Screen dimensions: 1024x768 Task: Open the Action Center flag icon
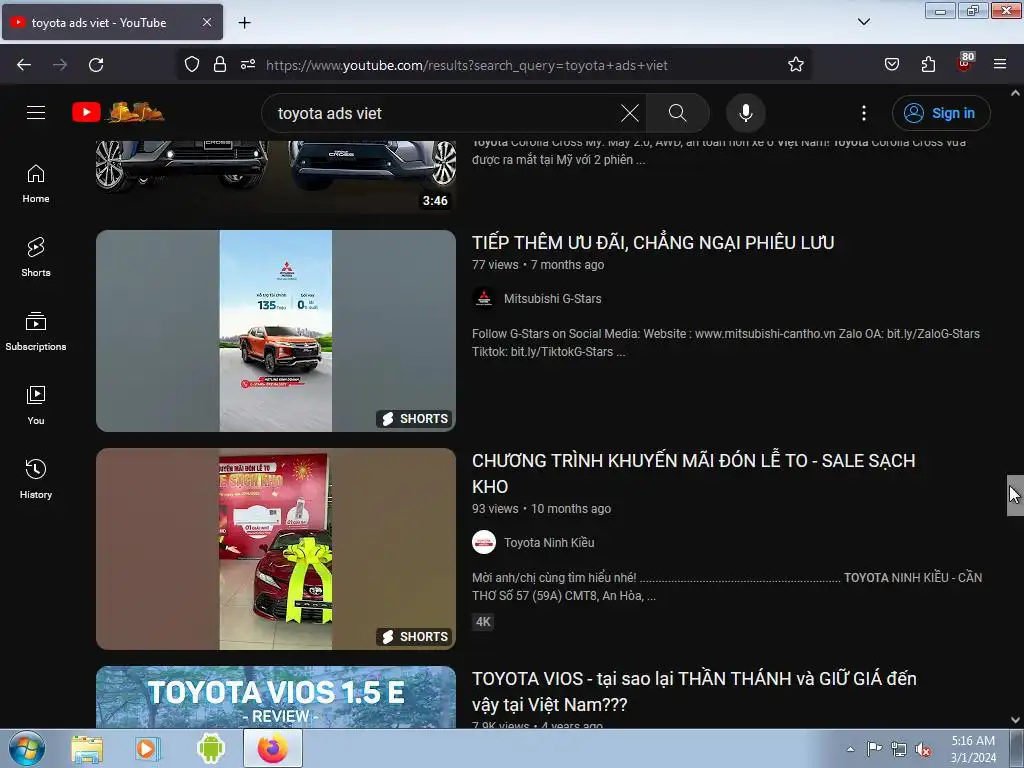[x=874, y=749]
